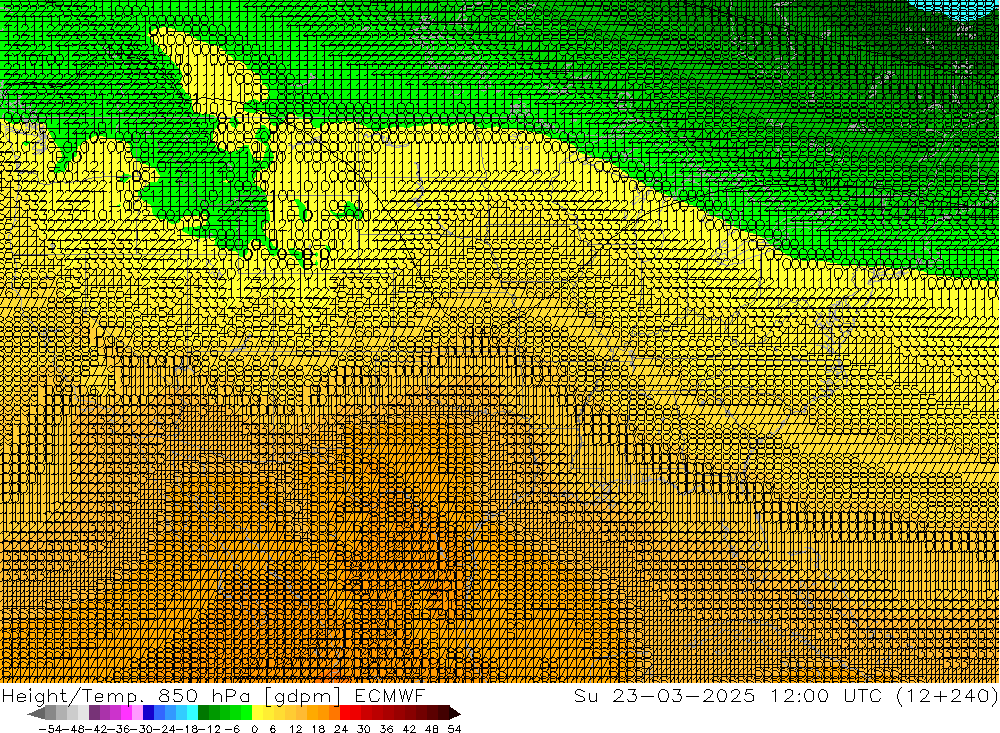The width and height of the screenshot is (1000, 733).
Task: Click the 'Su 23-03-2025' date text
Action: (664, 695)
